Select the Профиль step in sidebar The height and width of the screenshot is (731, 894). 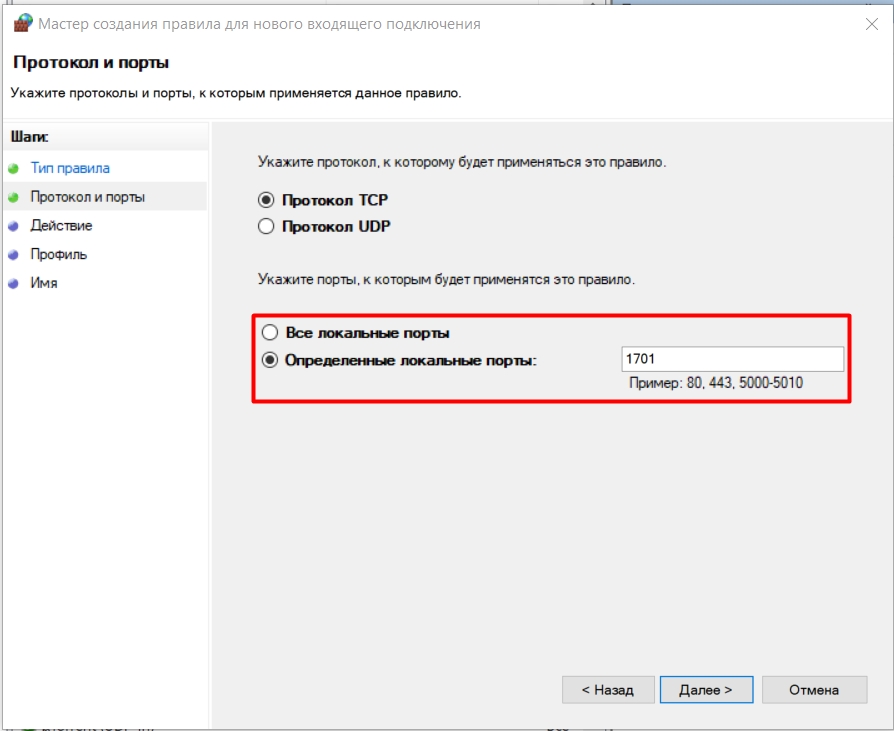pyautogui.click(x=59, y=254)
